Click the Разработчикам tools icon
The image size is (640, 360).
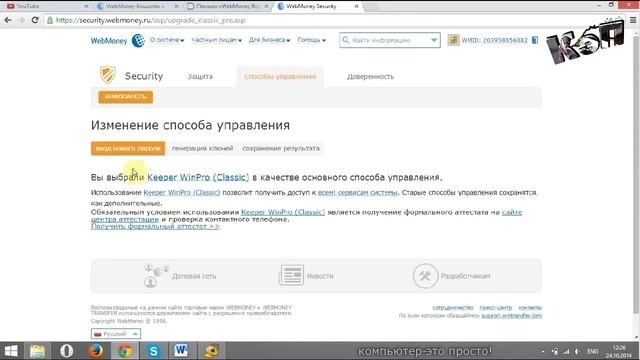click(x=425, y=276)
